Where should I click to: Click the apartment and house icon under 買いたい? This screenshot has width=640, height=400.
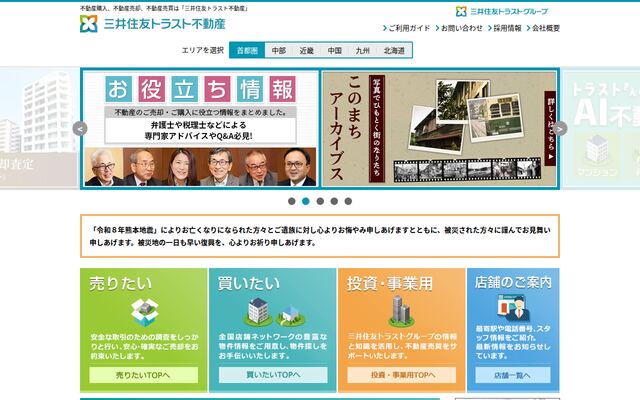tap(274, 312)
